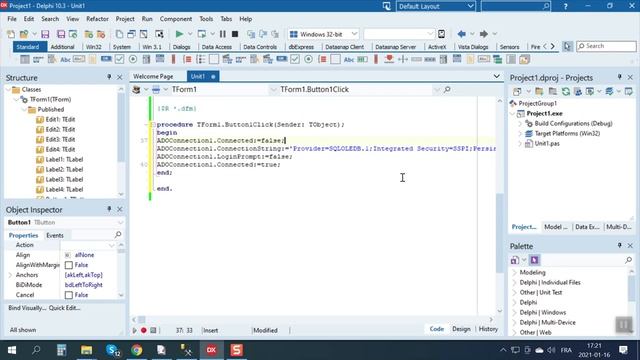Toggle the Cancel property checkbox
This screenshot has height=360, width=640.
coord(69,295)
